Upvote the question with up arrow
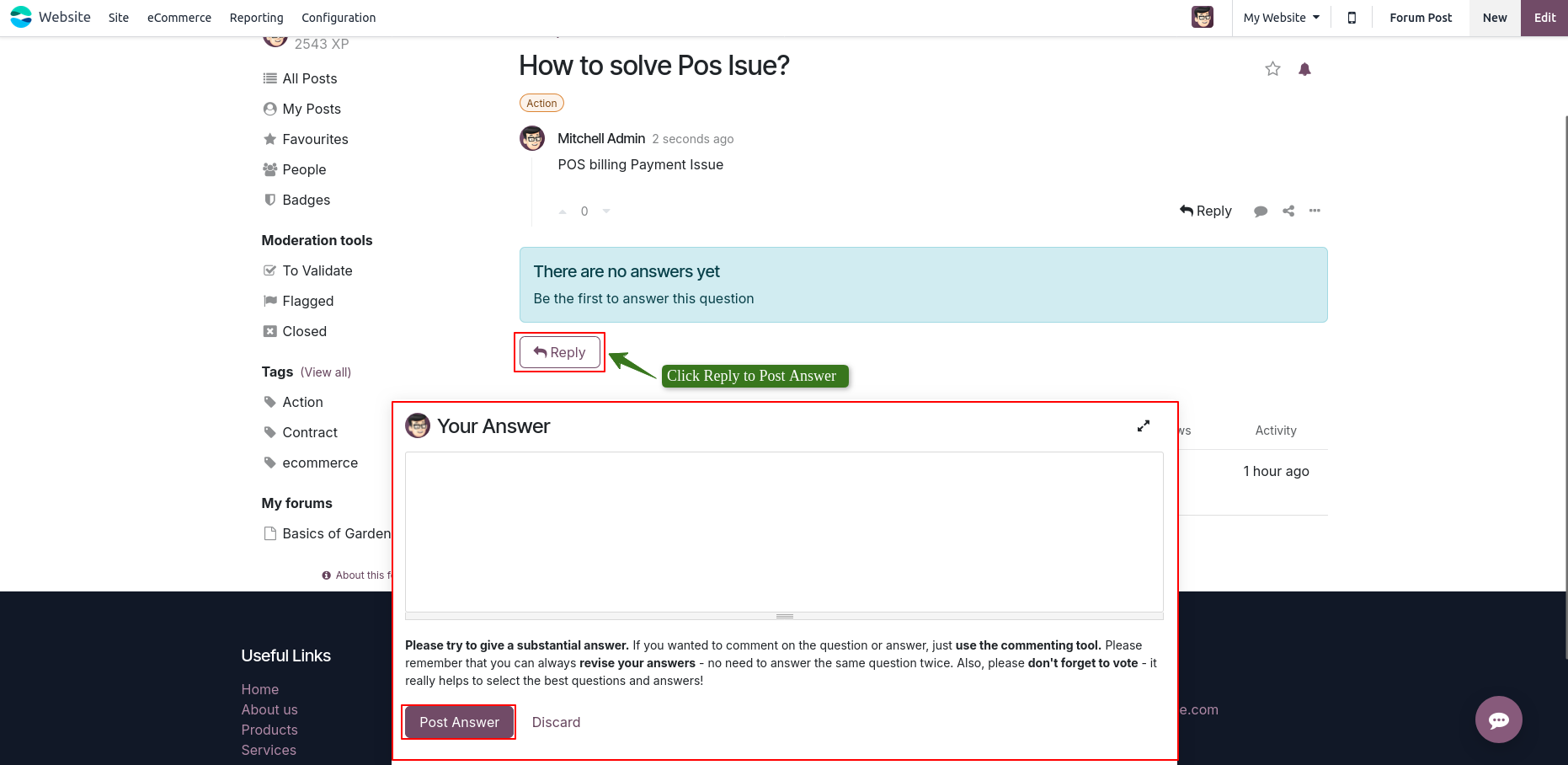This screenshot has width=1568, height=765. [563, 211]
